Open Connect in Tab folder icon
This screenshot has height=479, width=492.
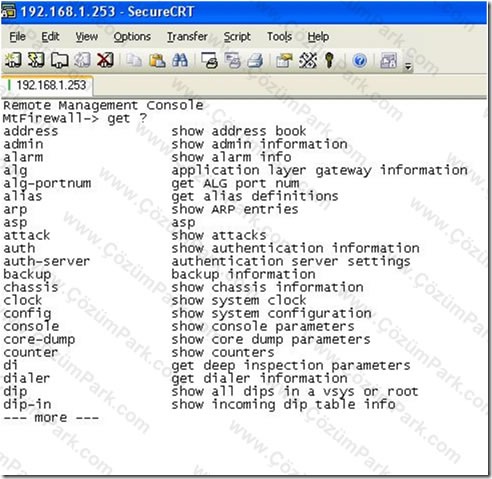(59, 60)
